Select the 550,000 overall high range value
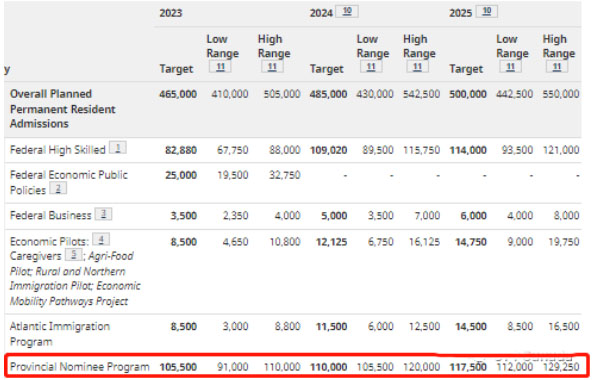Screen dimensions: 592x380 point(561,94)
